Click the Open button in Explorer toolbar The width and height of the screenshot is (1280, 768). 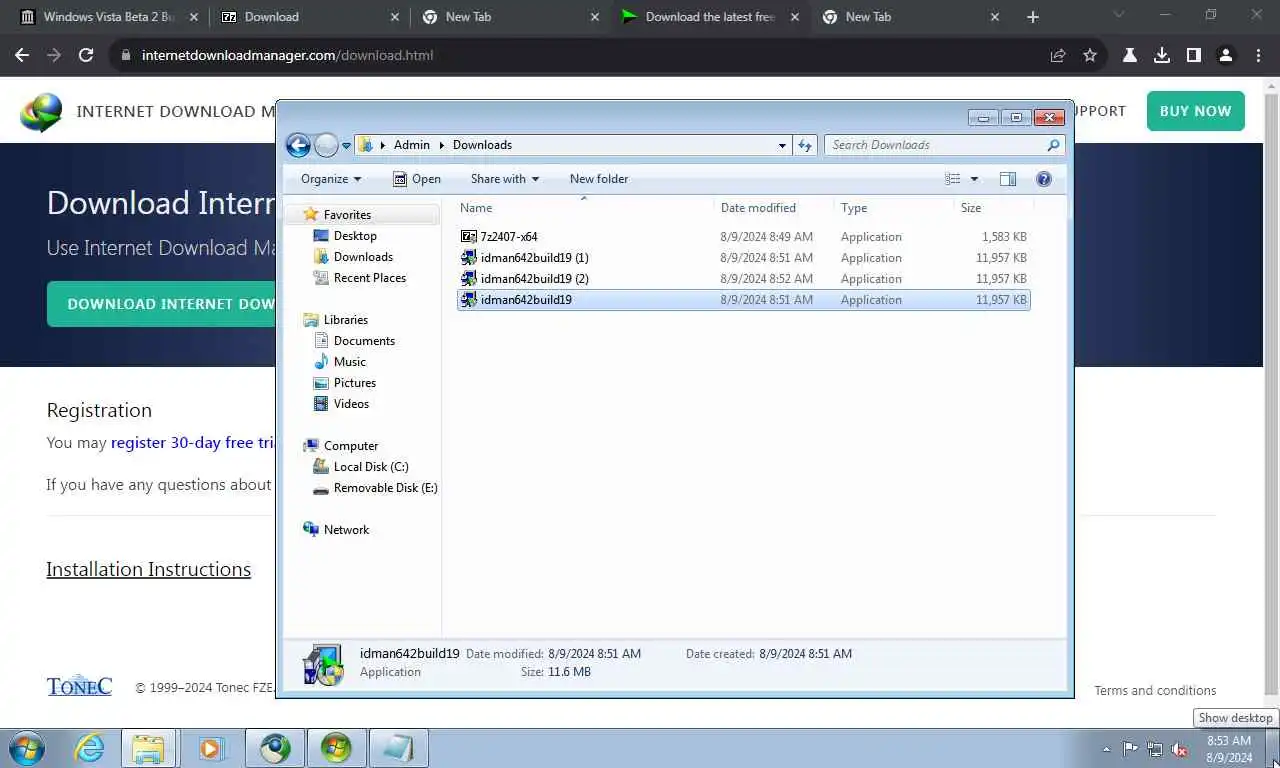tap(417, 179)
